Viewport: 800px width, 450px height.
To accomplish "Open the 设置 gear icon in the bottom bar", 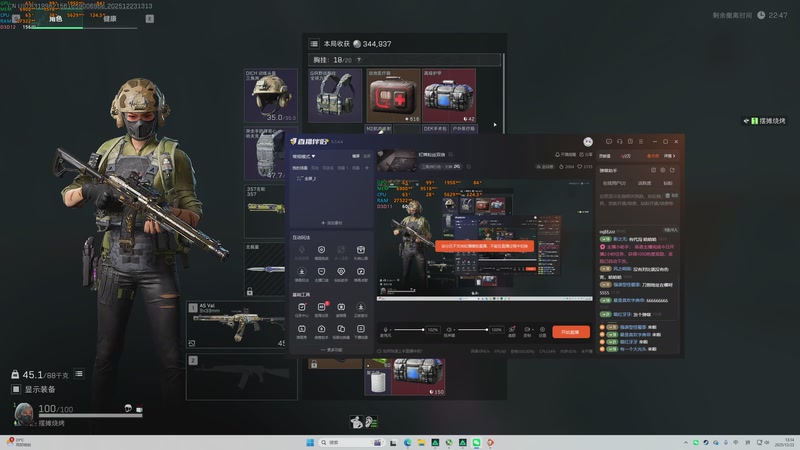I will pyautogui.click(x=542, y=331).
